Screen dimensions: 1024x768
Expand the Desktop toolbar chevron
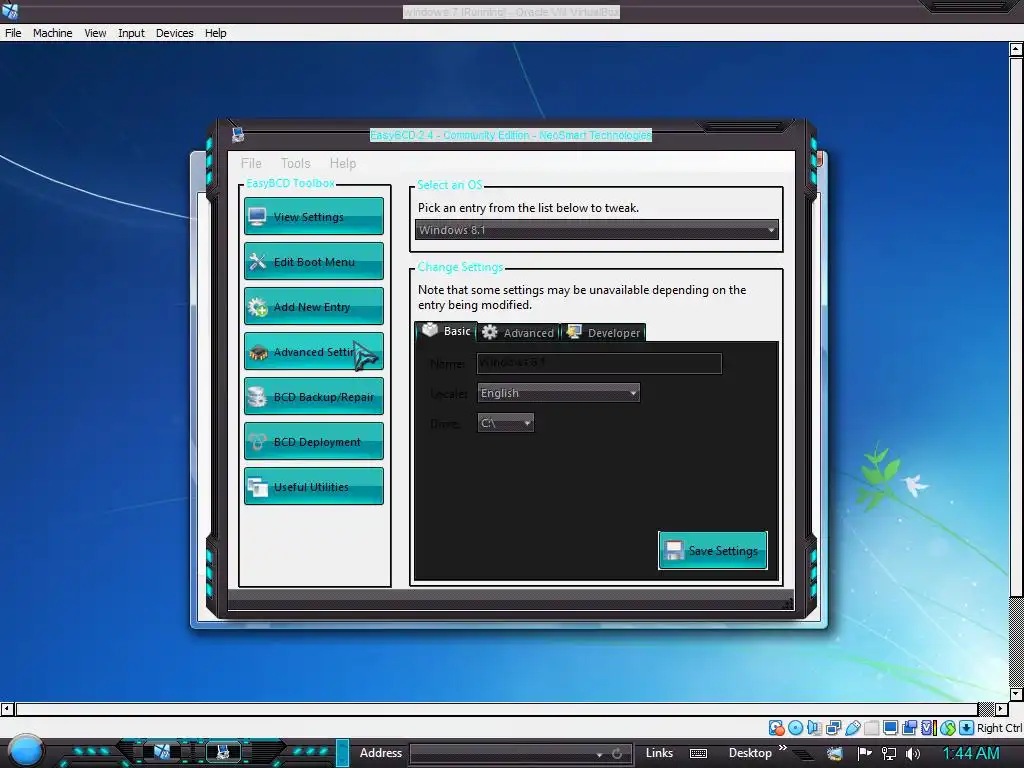[x=782, y=747]
